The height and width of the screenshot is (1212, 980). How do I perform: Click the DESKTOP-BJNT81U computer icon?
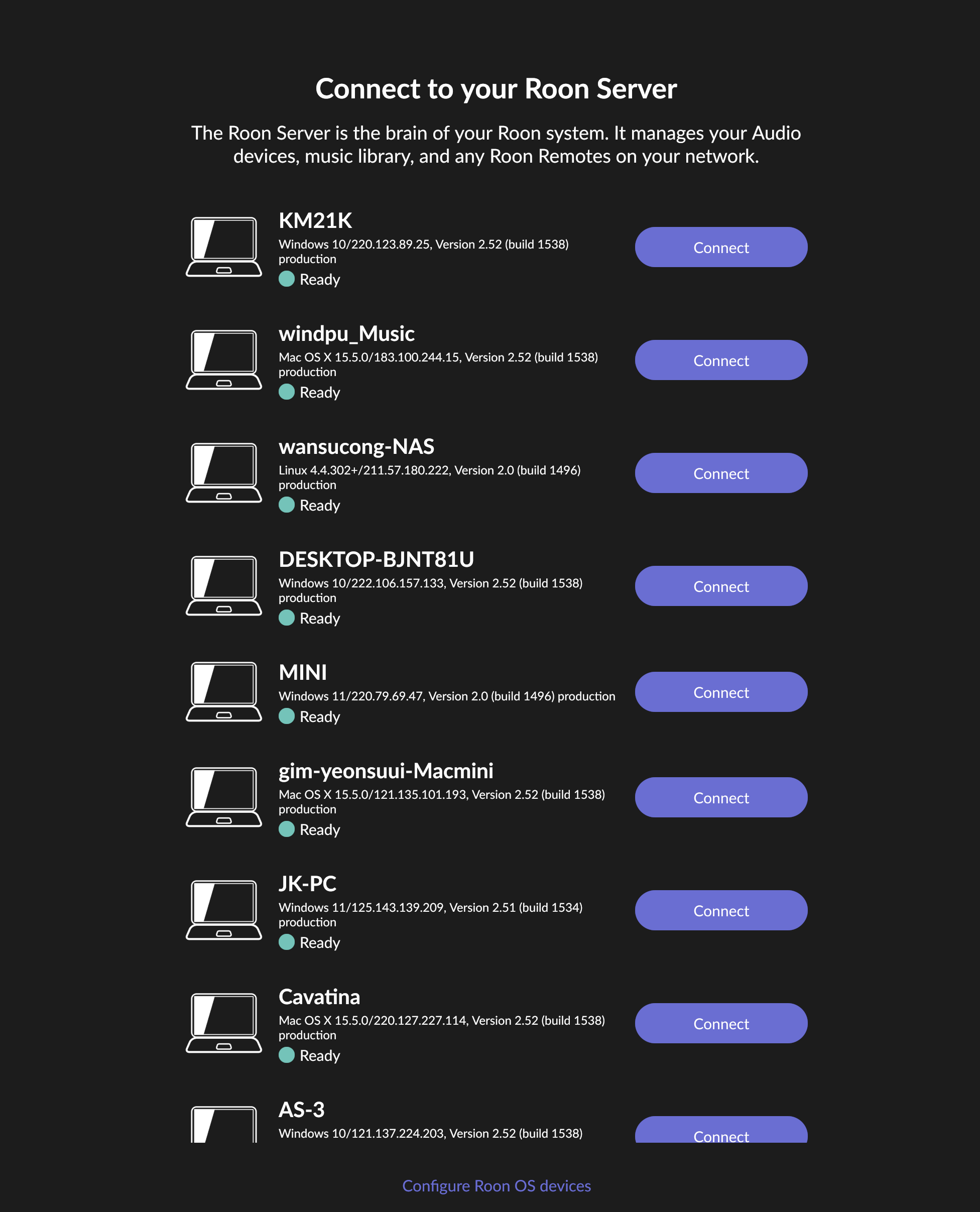coord(224,586)
